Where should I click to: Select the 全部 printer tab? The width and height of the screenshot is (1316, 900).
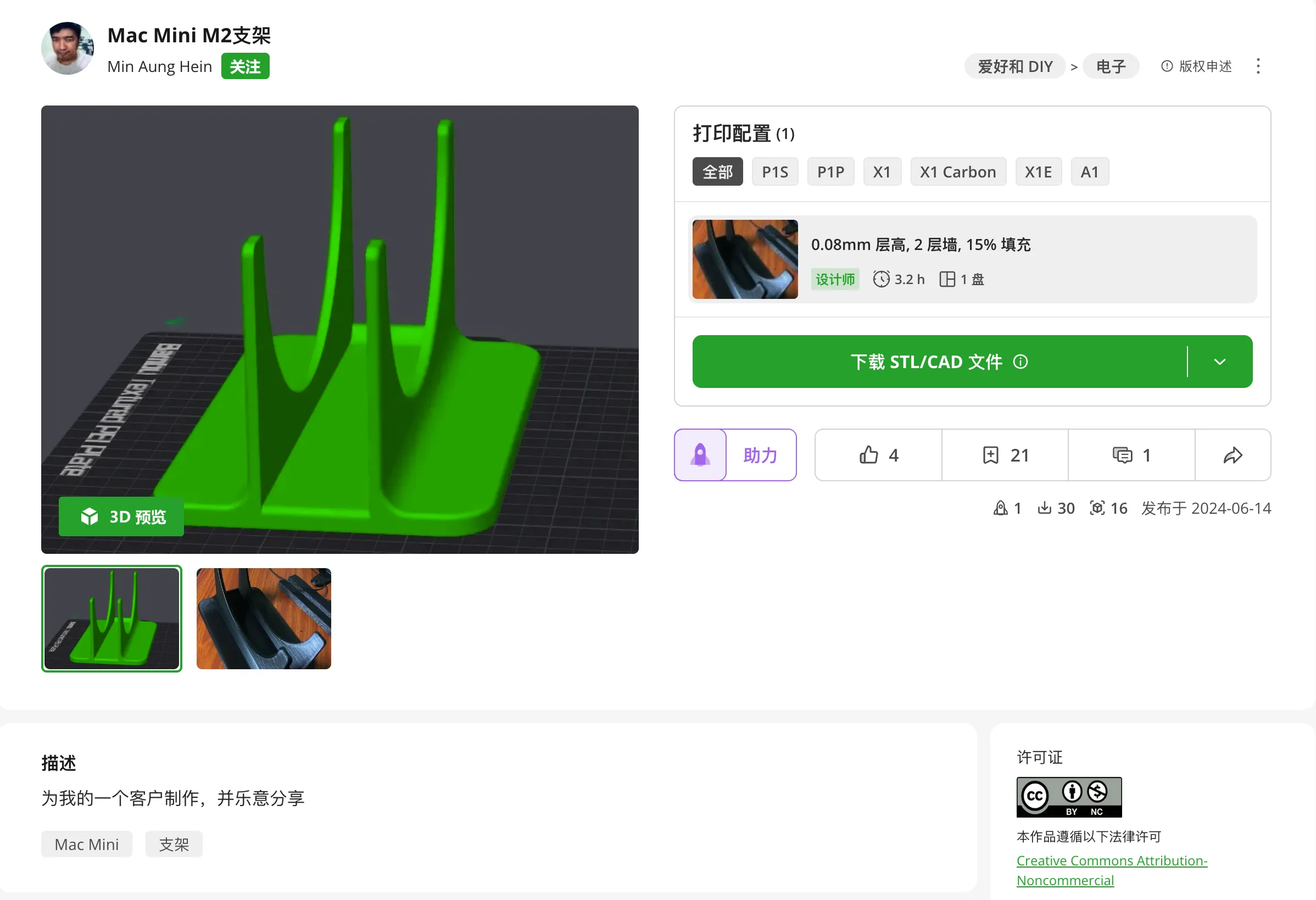point(717,171)
